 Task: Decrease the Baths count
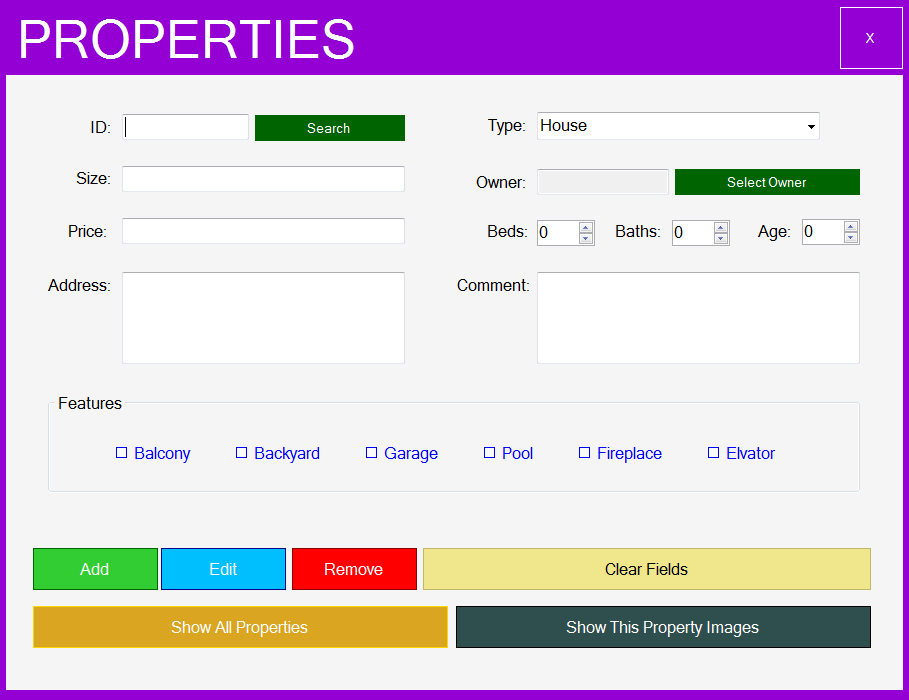[x=721, y=237]
